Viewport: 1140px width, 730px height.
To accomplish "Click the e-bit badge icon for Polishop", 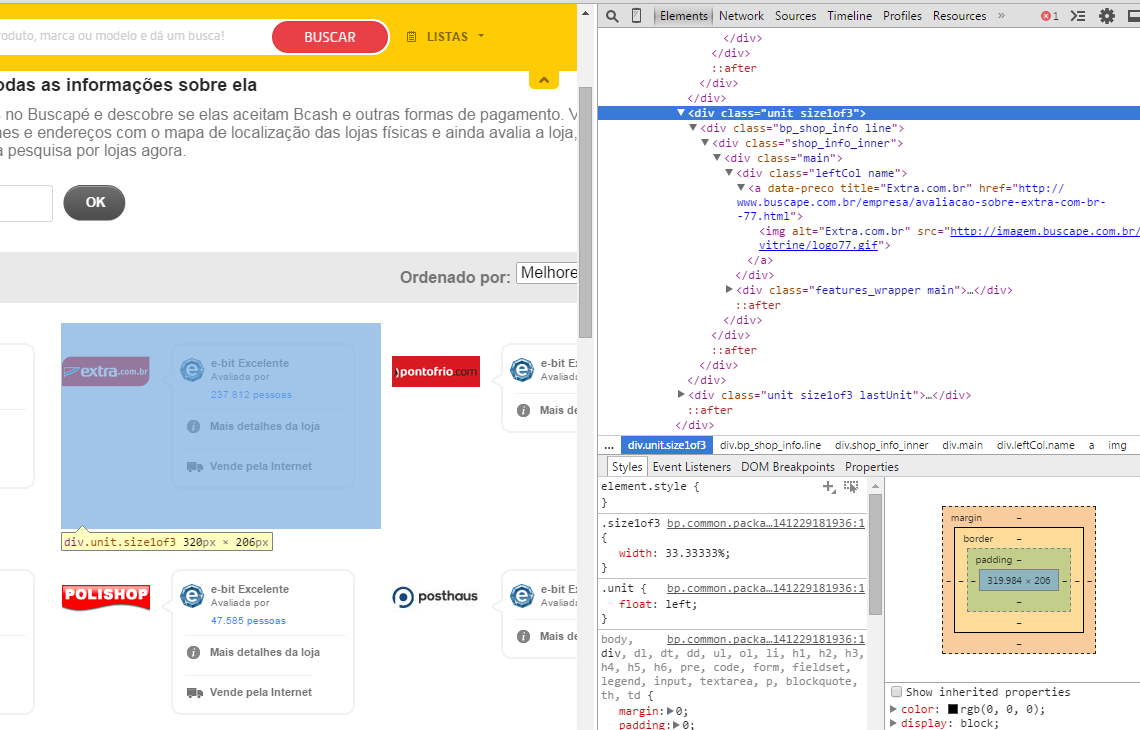I will (192, 596).
